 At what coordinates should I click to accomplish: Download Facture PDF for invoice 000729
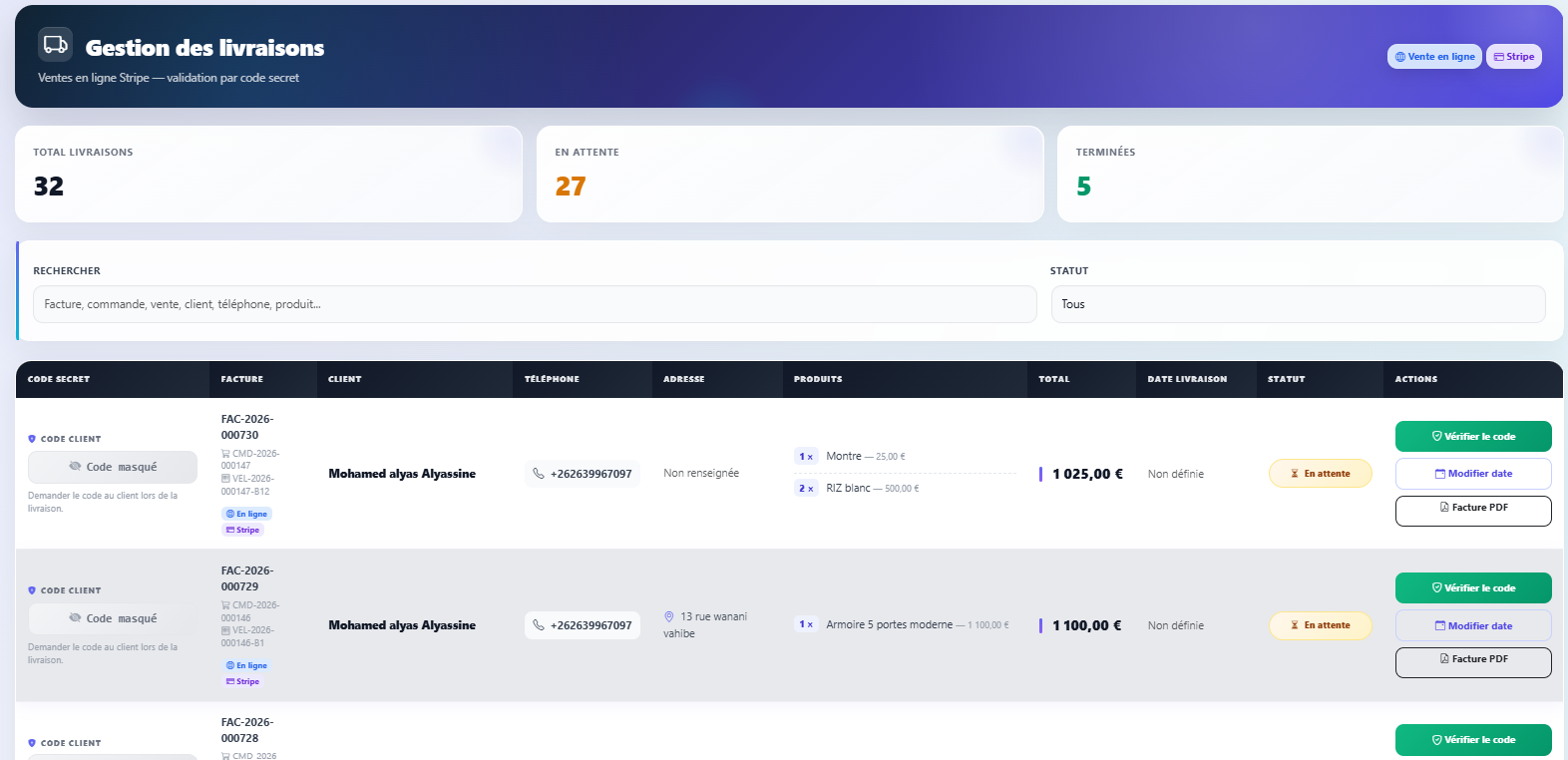(x=1473, y=662)
